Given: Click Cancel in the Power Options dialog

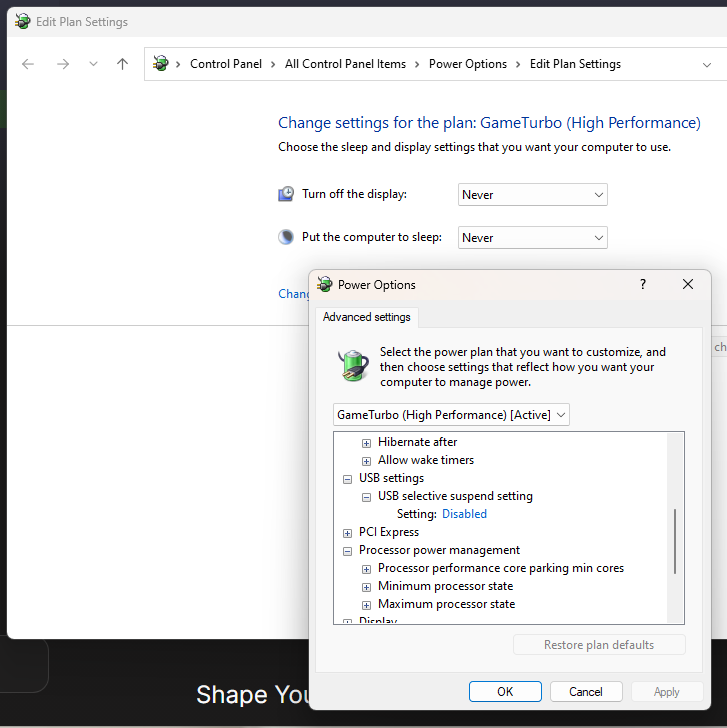Looking at the screenshot, I should pos(586,692).
